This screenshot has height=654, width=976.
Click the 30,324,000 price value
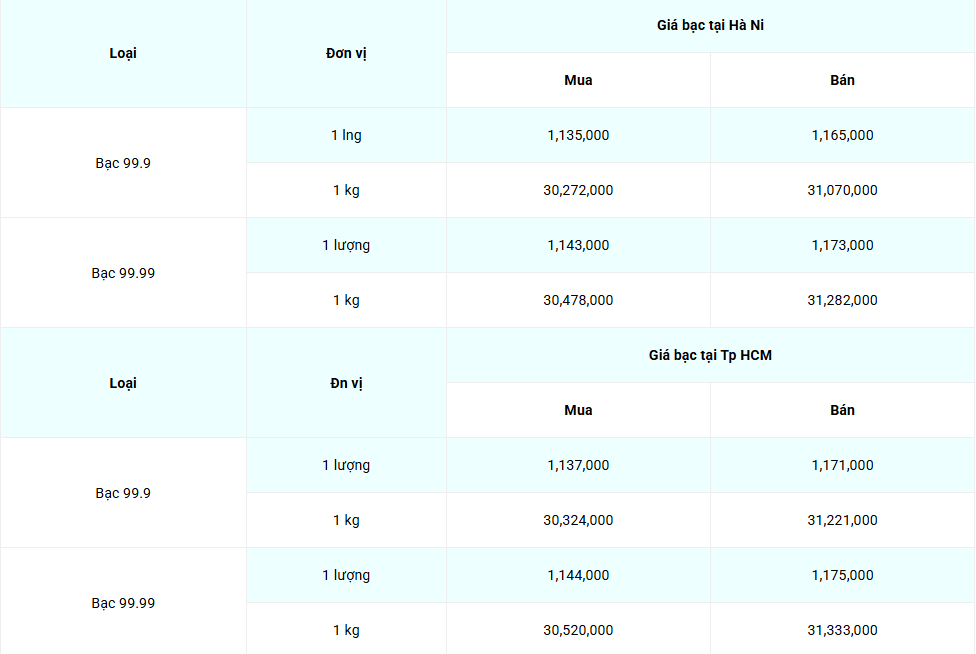pos(578,520)
